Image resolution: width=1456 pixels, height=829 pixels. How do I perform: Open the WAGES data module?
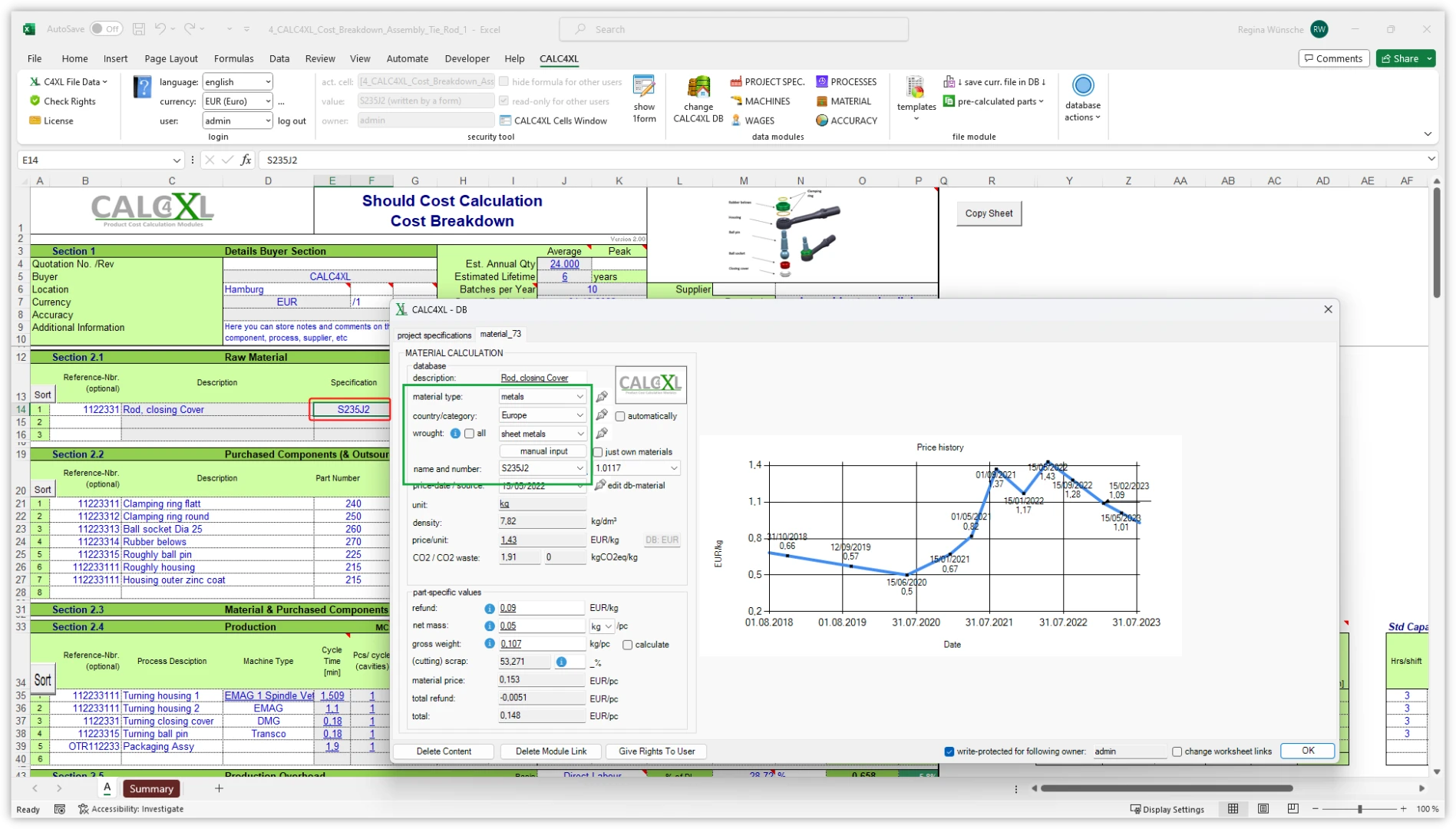point(752,121)
